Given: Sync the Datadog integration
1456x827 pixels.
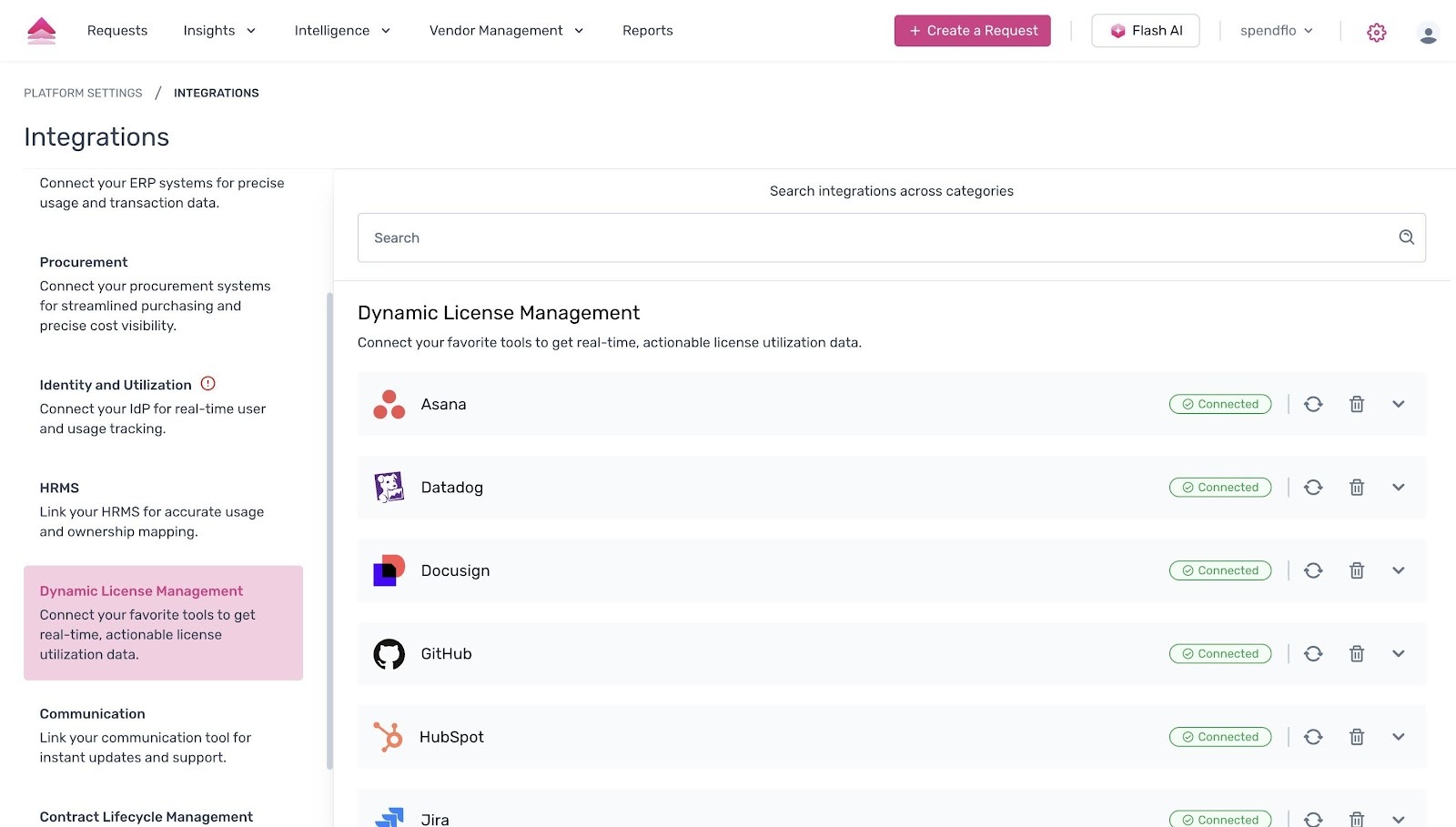Looking at the screenshot, I should [x=1312, y=488].
